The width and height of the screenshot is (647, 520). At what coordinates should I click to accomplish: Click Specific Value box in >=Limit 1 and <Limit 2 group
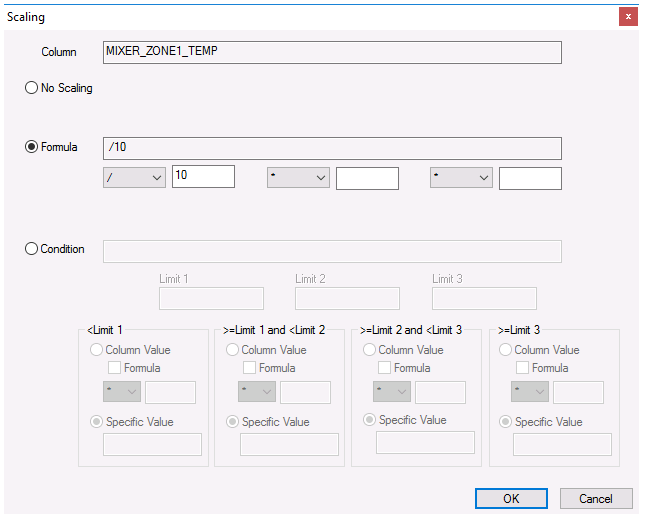[289, 444]
